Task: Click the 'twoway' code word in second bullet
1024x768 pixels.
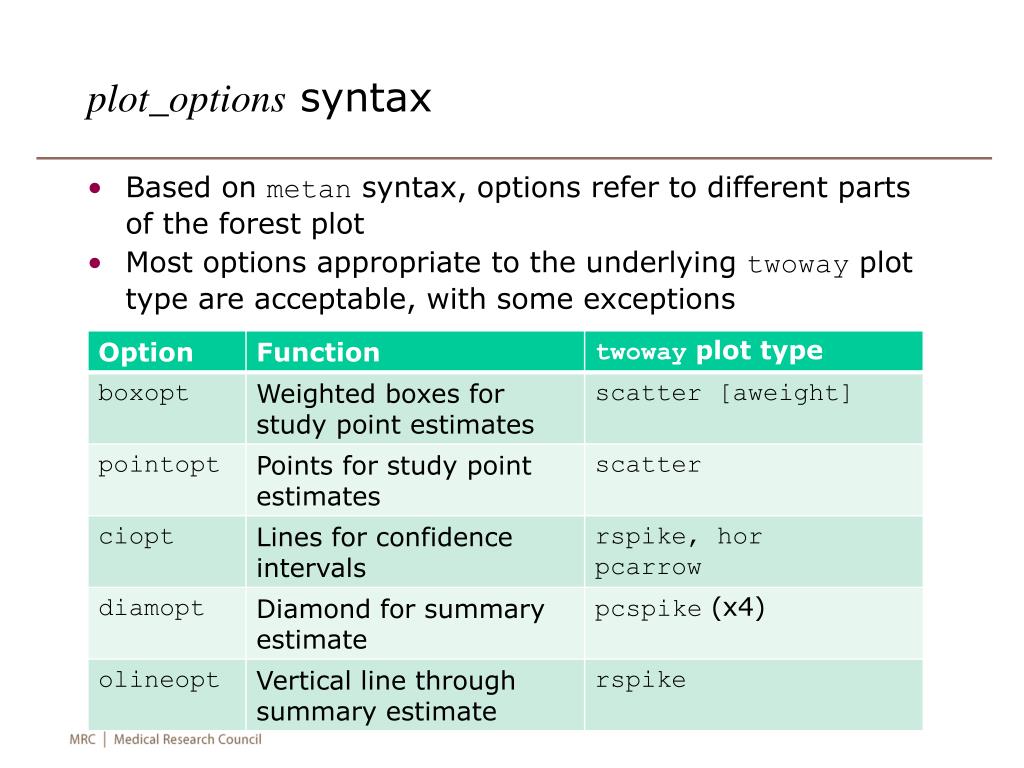Action: pyautogui.click(x=797, y=264)
